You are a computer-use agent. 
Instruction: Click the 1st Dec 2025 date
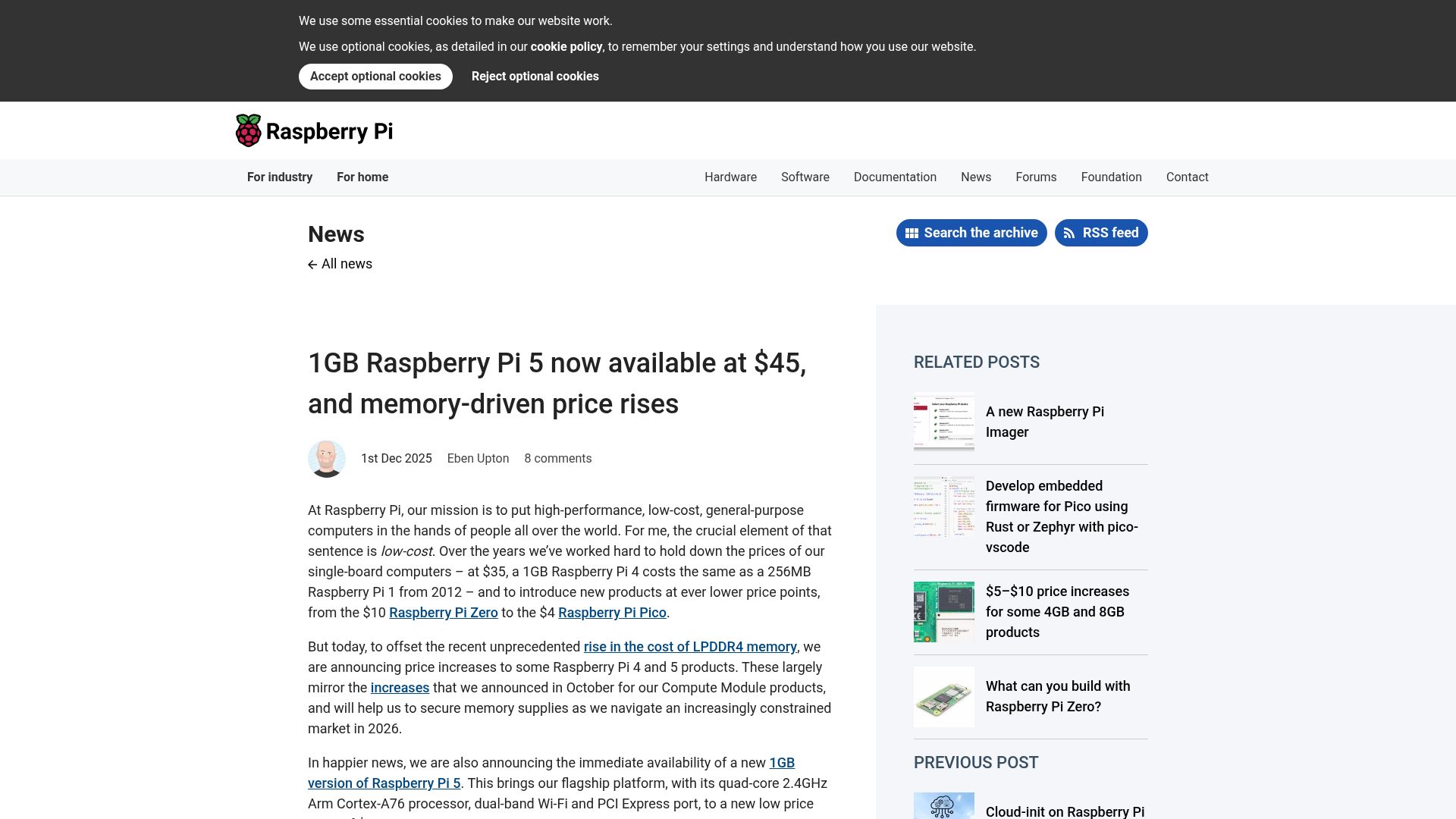point(397,459)
